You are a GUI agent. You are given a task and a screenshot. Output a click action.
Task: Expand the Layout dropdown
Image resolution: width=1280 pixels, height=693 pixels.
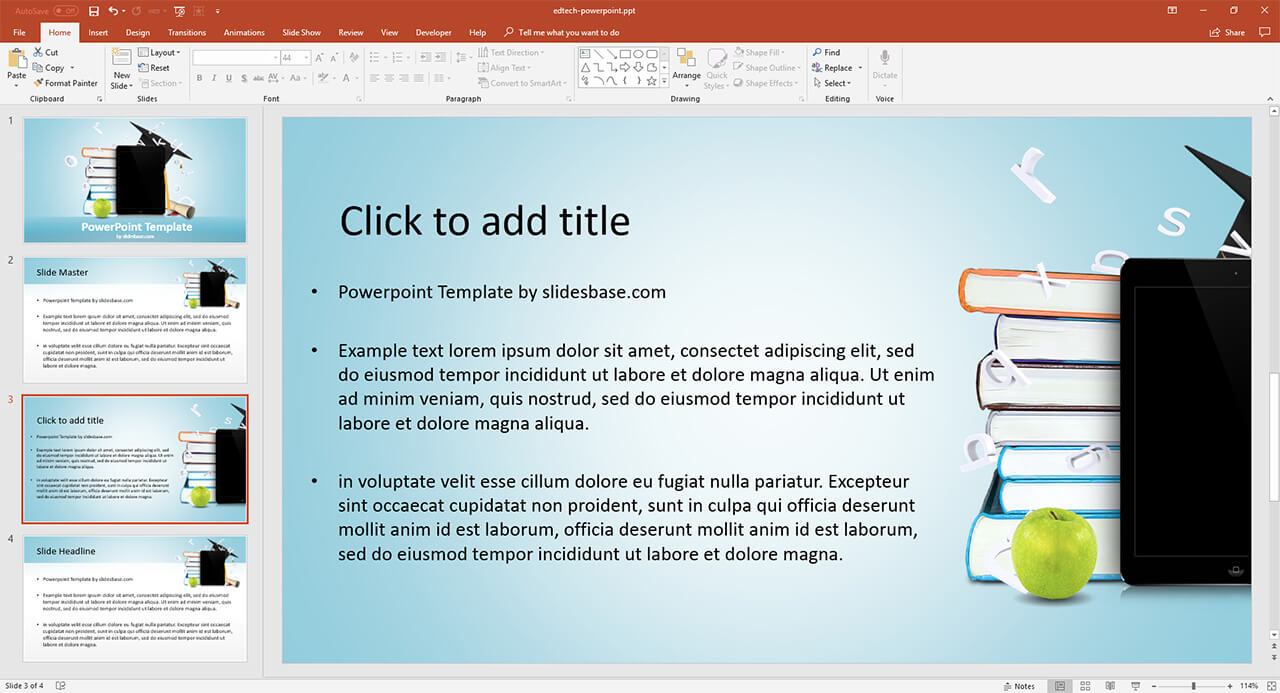159,53
